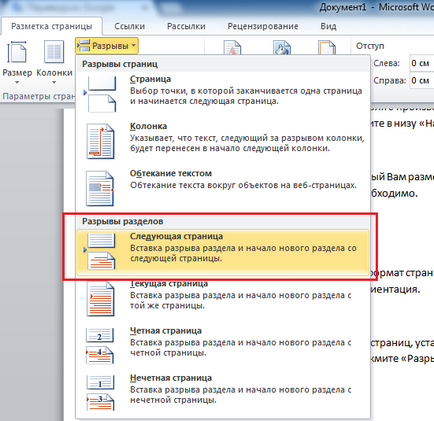This screenshot has width=434, height=421.
Task: Click the Слева indent value field
Action: [x=421, y=63]
